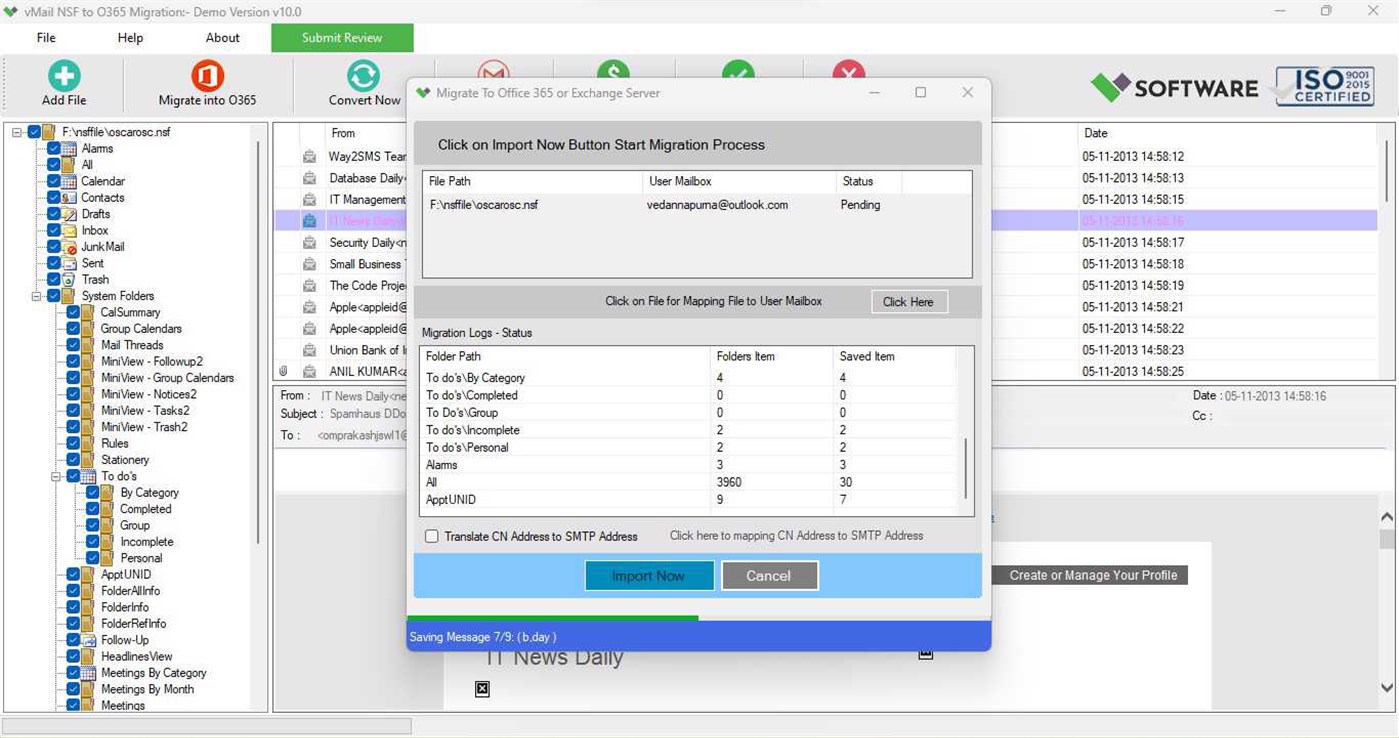Click the Click Here mapping button

[x=908, y=301]
